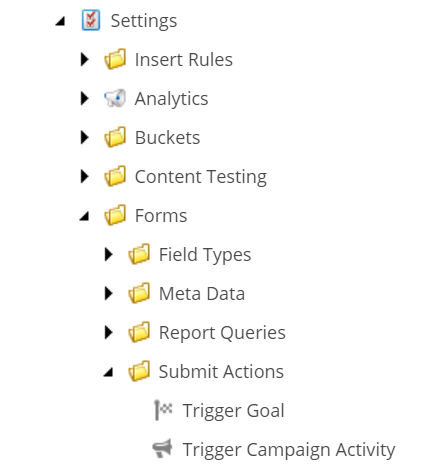
Task: Open the Content Testing item label
Action: pyautogui.click(x=201, y=177)
